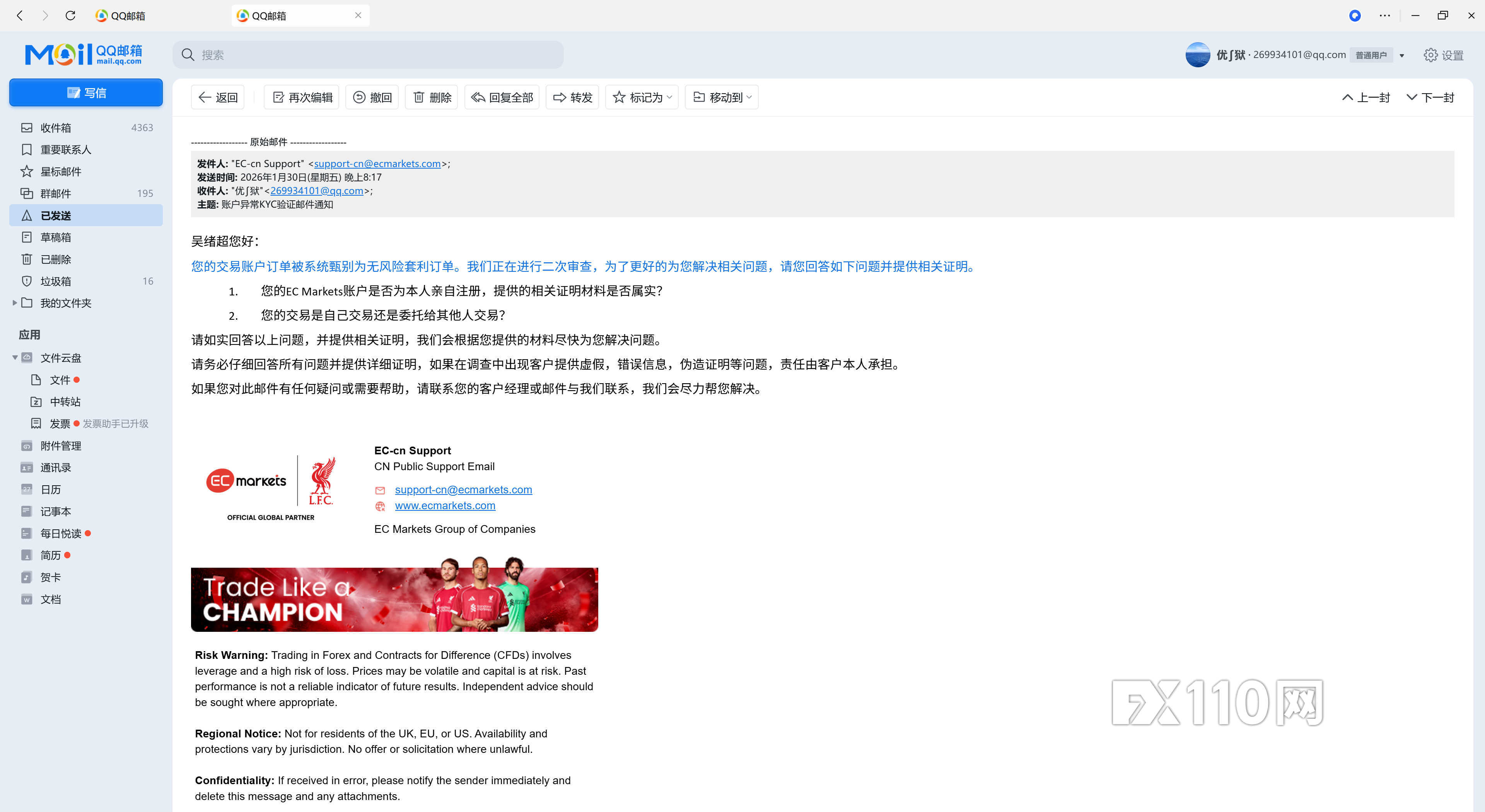1485x812 pixels.
Task: Select the second QQ邮箱 browser tab
Action: pyautogui.click(x=300, y=15)
